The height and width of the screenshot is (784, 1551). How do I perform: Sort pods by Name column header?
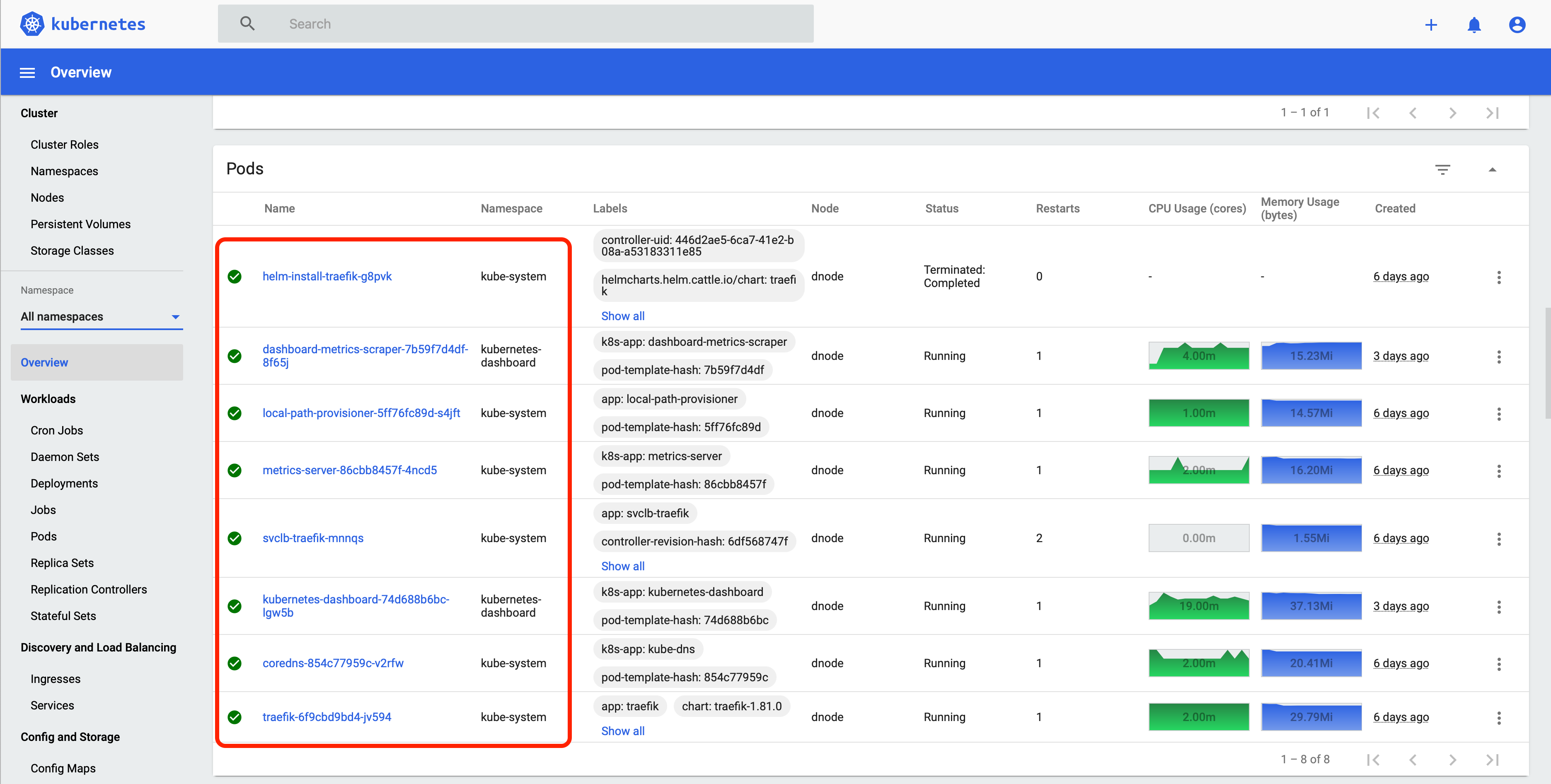pyautogui.click(x=279, y=208)
